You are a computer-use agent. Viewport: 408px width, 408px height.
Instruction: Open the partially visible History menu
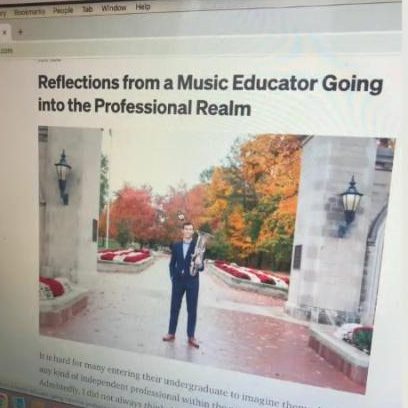pos(3,14)
